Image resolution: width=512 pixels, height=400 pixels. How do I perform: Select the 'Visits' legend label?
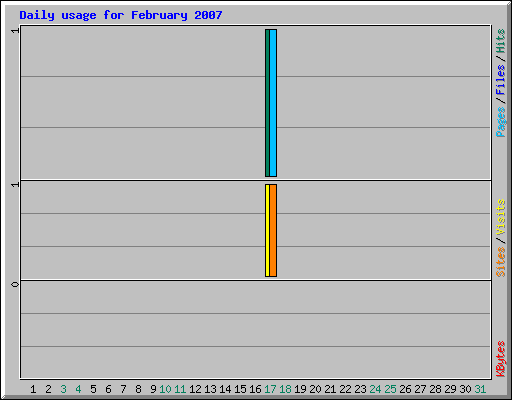(x=500, y=218)
